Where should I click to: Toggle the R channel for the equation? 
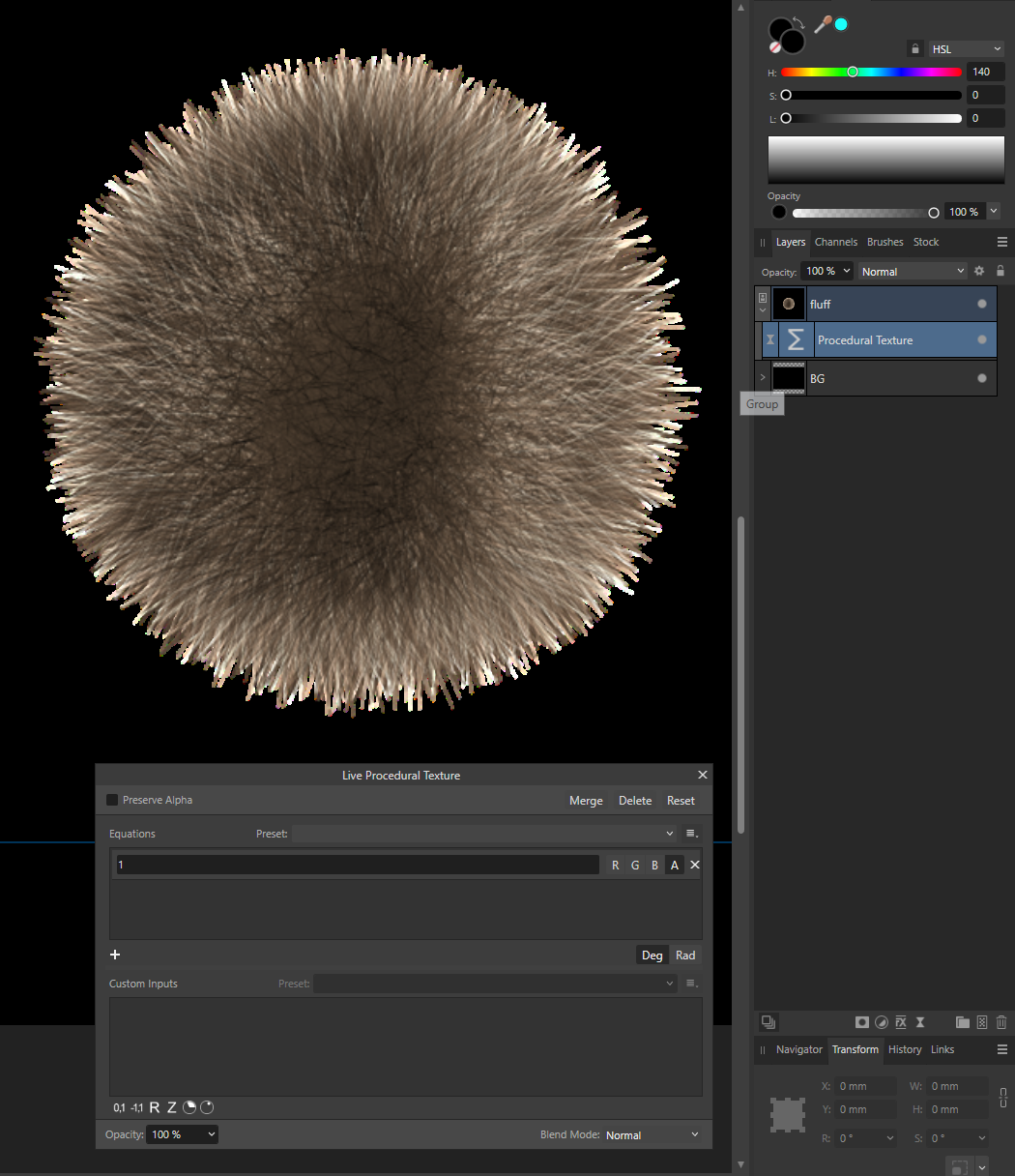(x=616, y=866)
